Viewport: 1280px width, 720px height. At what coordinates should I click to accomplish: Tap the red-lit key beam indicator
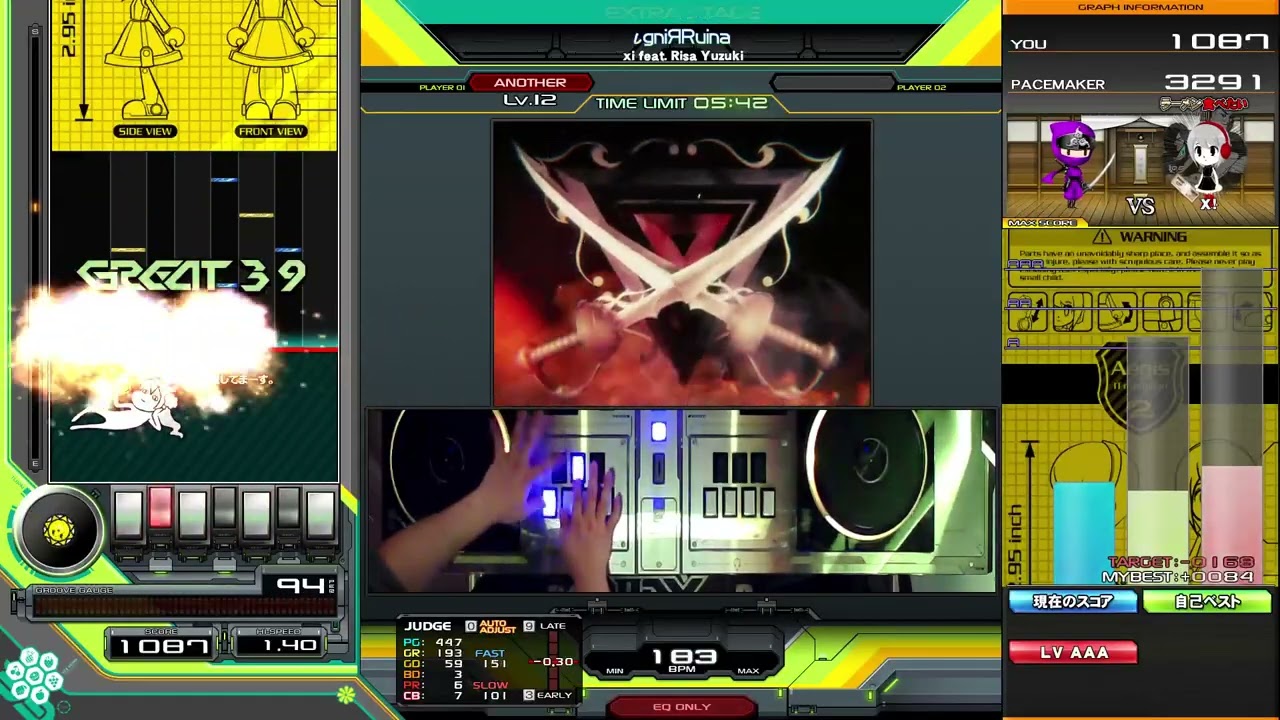click(x=160, y=510)
